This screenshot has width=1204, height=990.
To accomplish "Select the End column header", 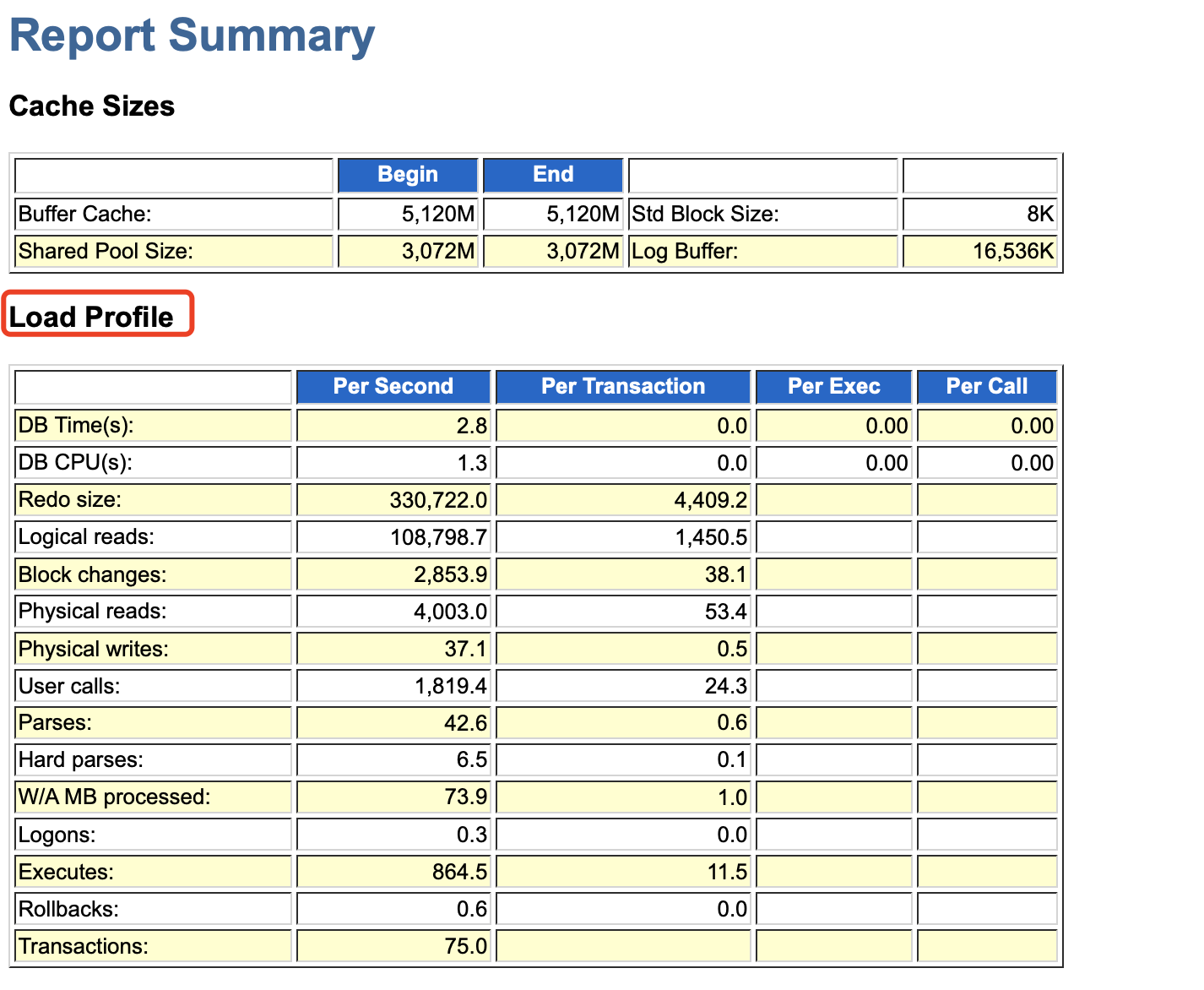I will (x=552, y=175).
